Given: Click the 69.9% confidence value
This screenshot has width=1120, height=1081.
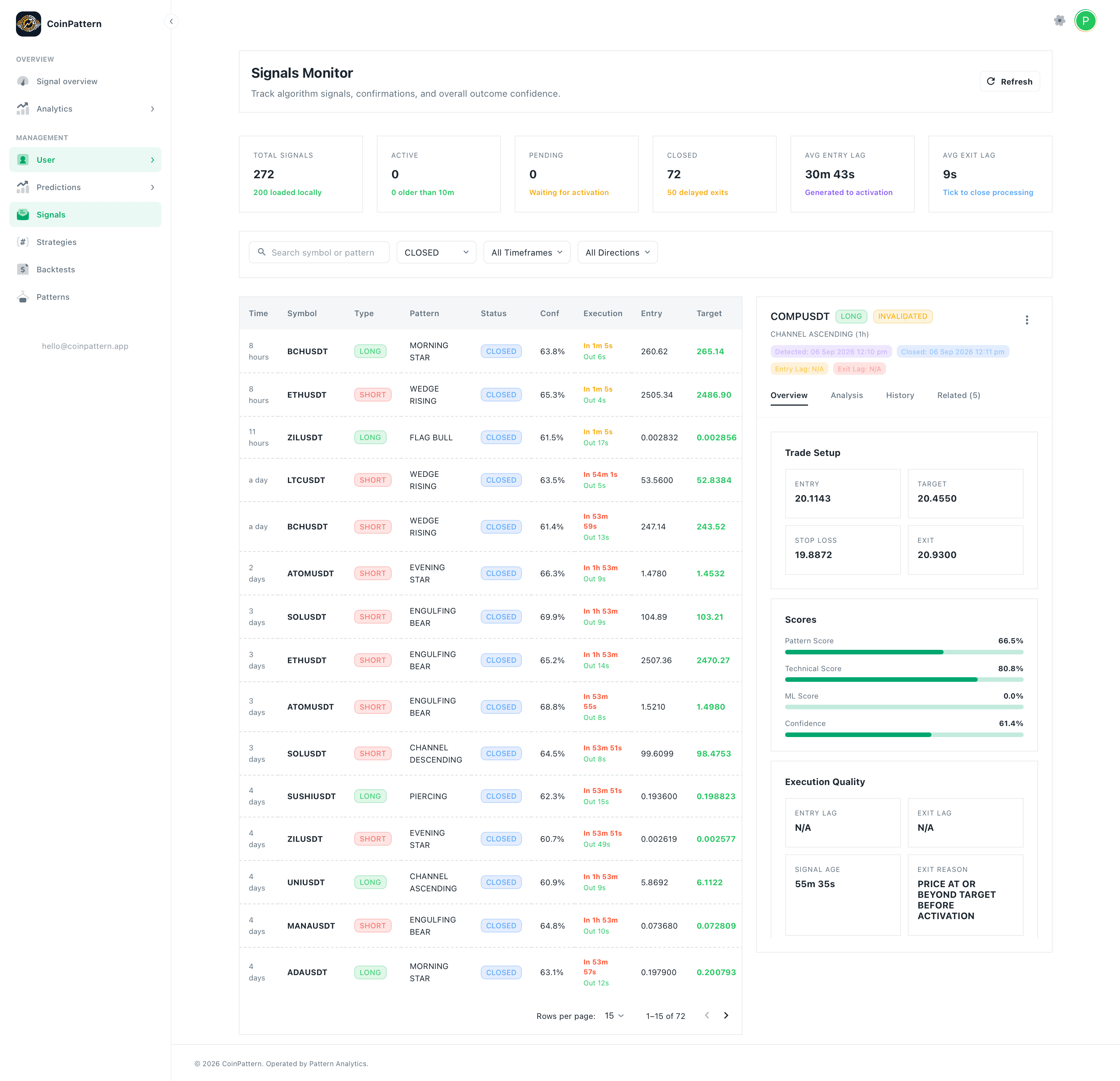Looking at the screenshot, I should (x=552, y=617).
